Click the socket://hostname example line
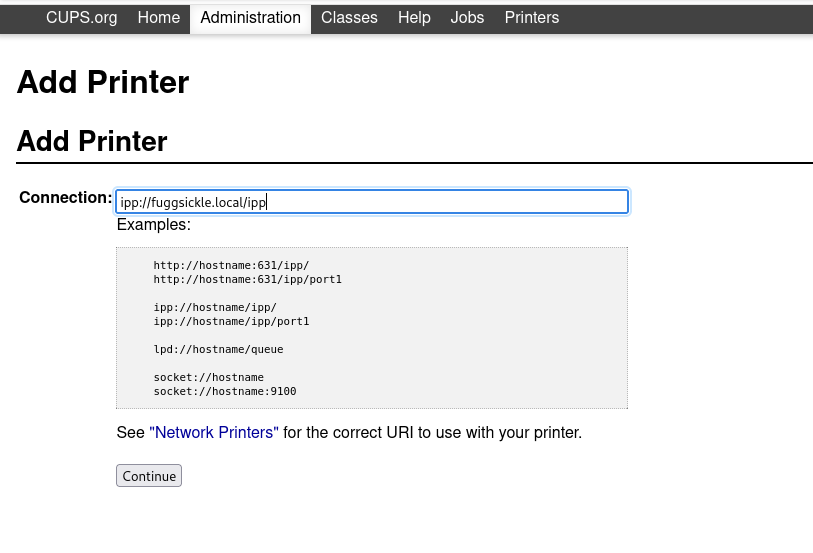813x553 pixels. (208, 378)
